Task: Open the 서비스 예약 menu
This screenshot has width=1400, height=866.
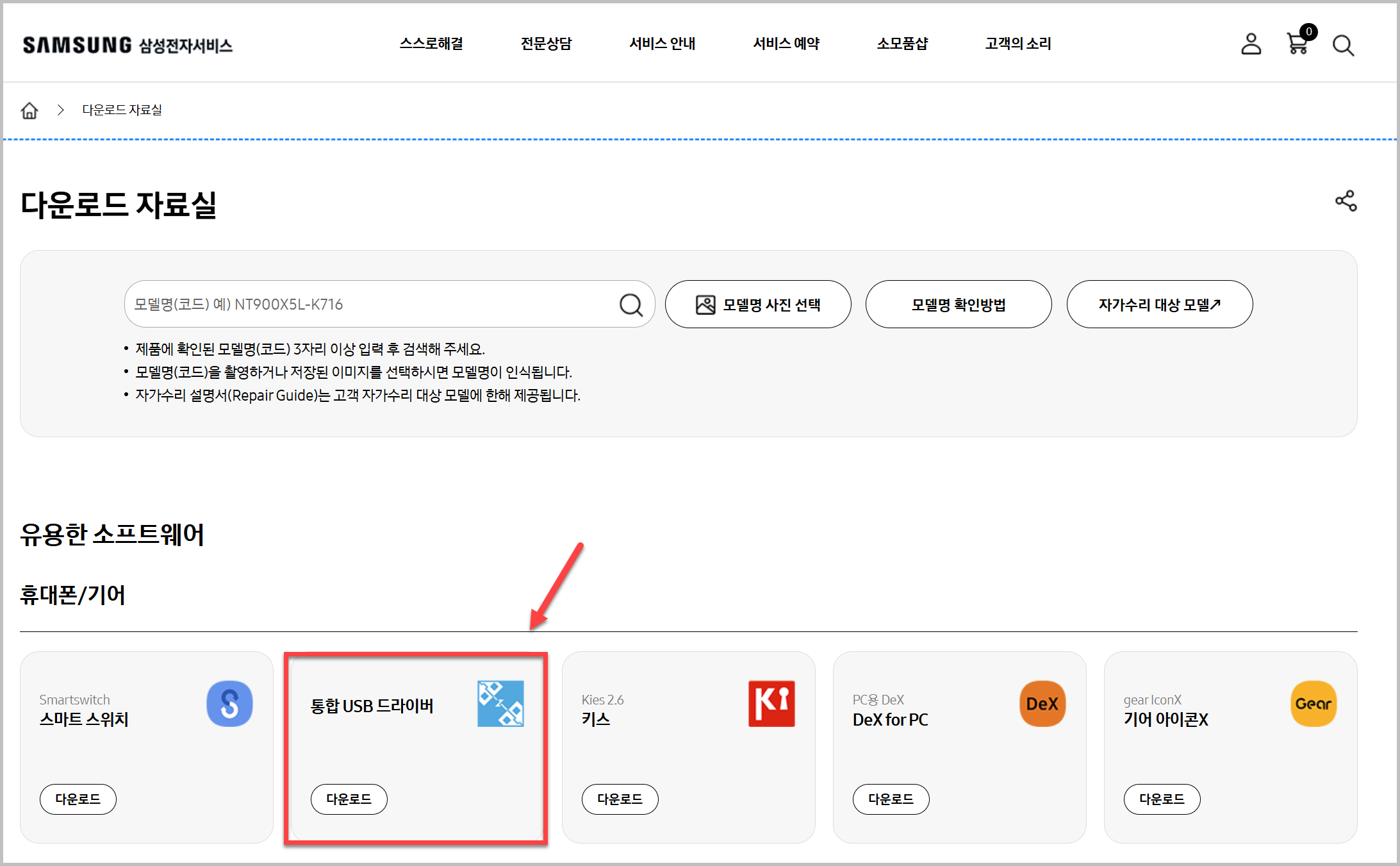Action: click(x=786, y=44)
